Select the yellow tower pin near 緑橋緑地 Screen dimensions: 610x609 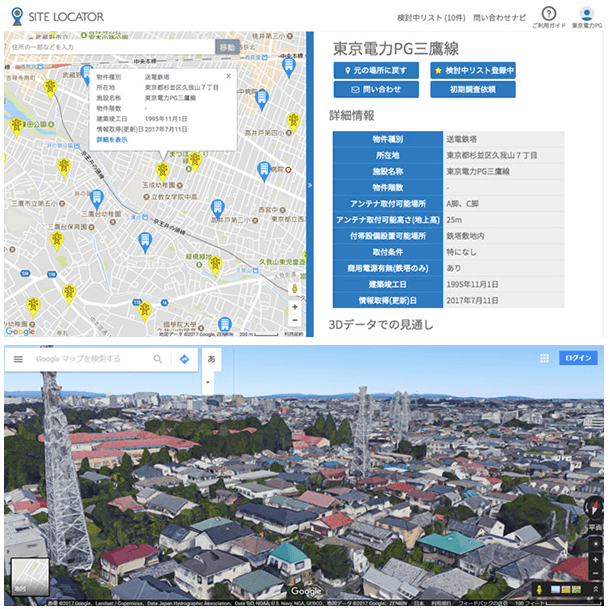click(x=215, y=266)
